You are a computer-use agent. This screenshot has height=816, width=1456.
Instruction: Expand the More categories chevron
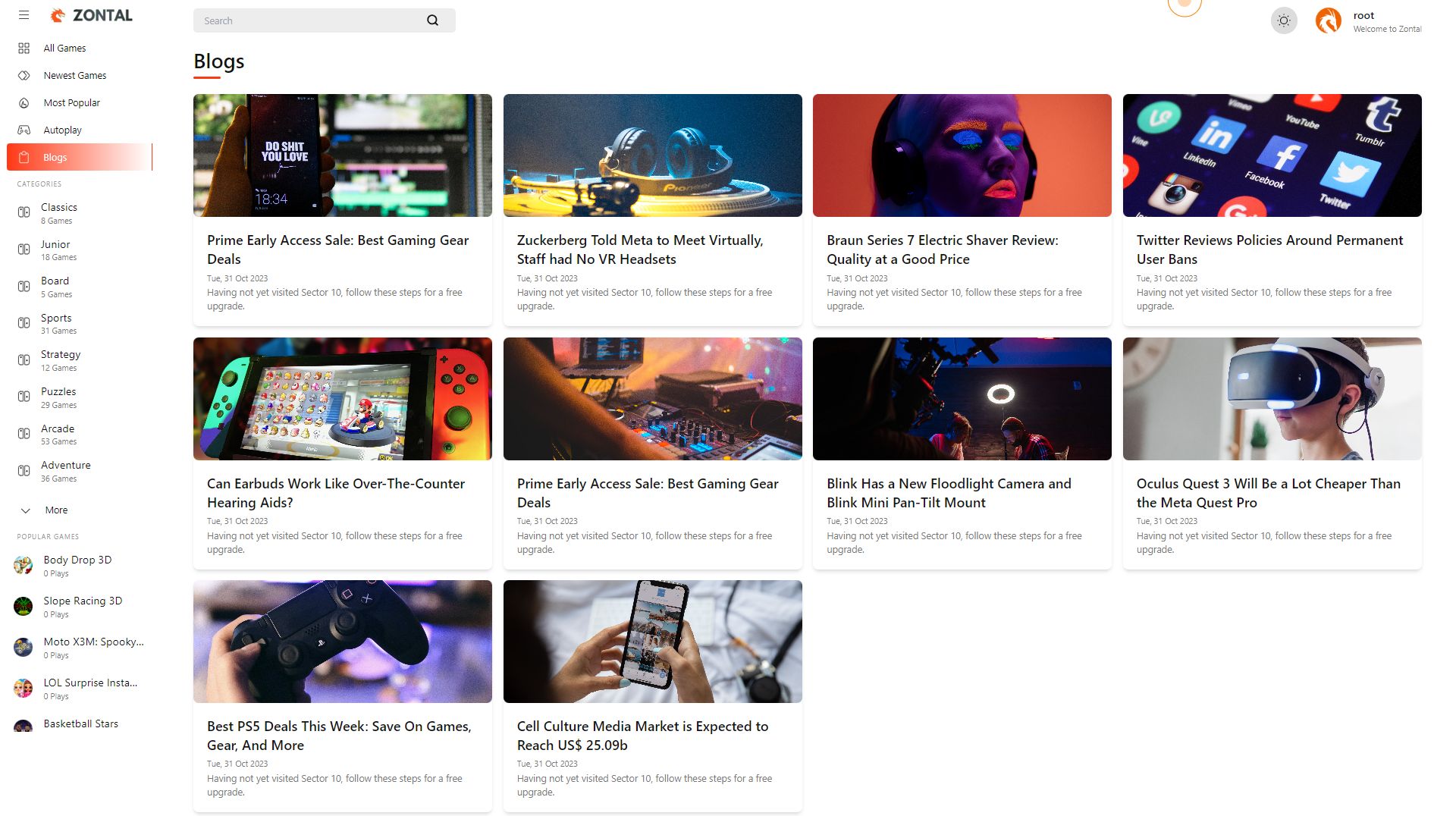click(26, 510)
